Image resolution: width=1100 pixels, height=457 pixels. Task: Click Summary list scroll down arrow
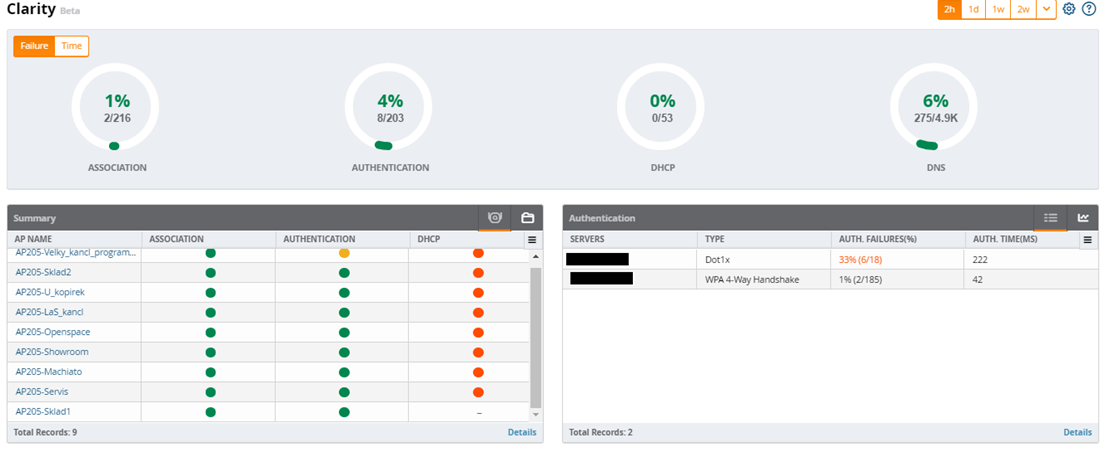pyautogui.click(x=536, y=414)
